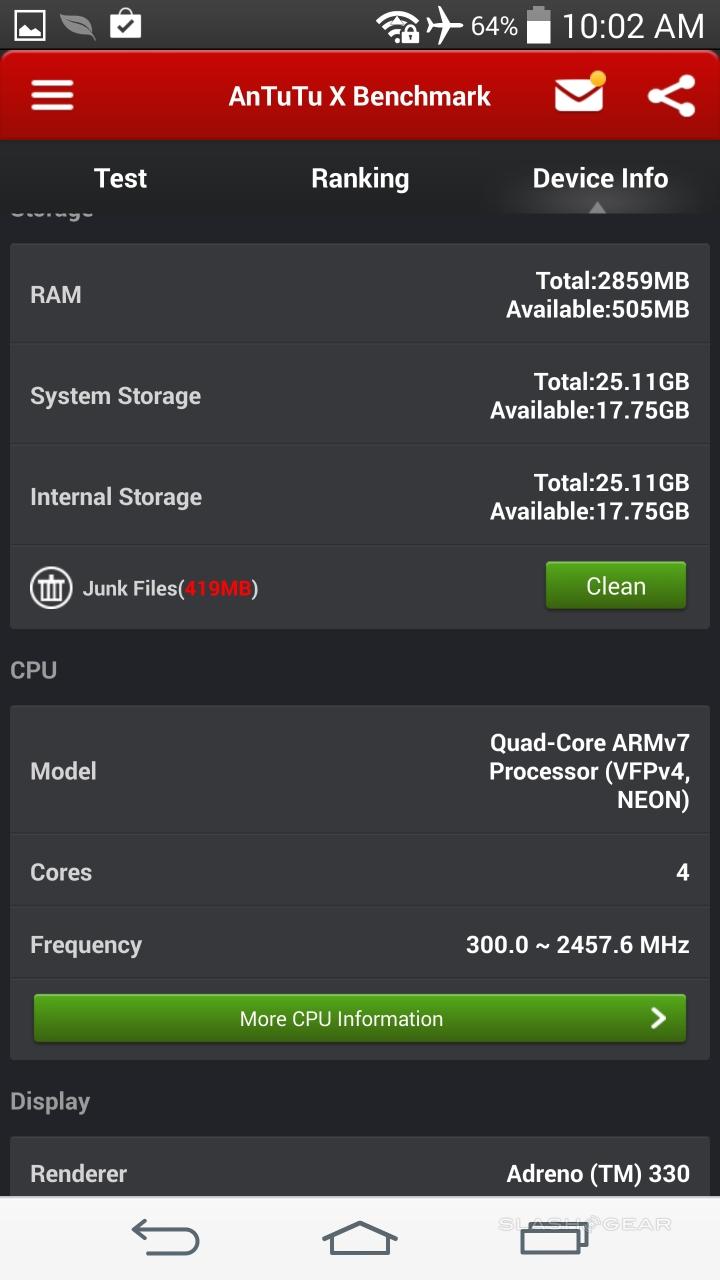The width and height of the screenshot is (720, 1280).
Task: Tap the share icon
Action: pos(671,96)
